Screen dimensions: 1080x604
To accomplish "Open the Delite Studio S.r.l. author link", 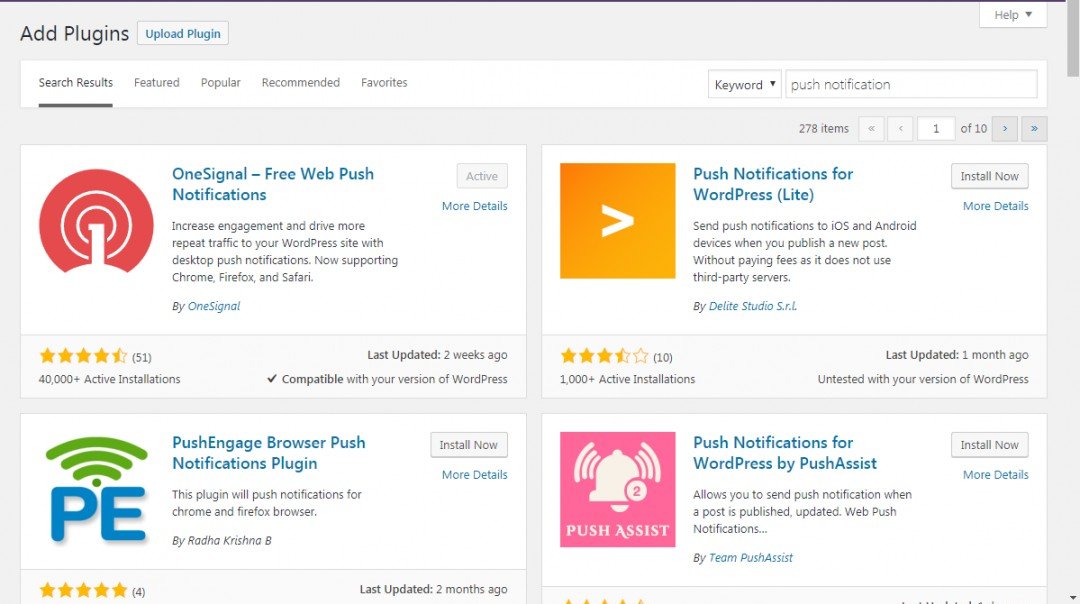I will point(753,306).
